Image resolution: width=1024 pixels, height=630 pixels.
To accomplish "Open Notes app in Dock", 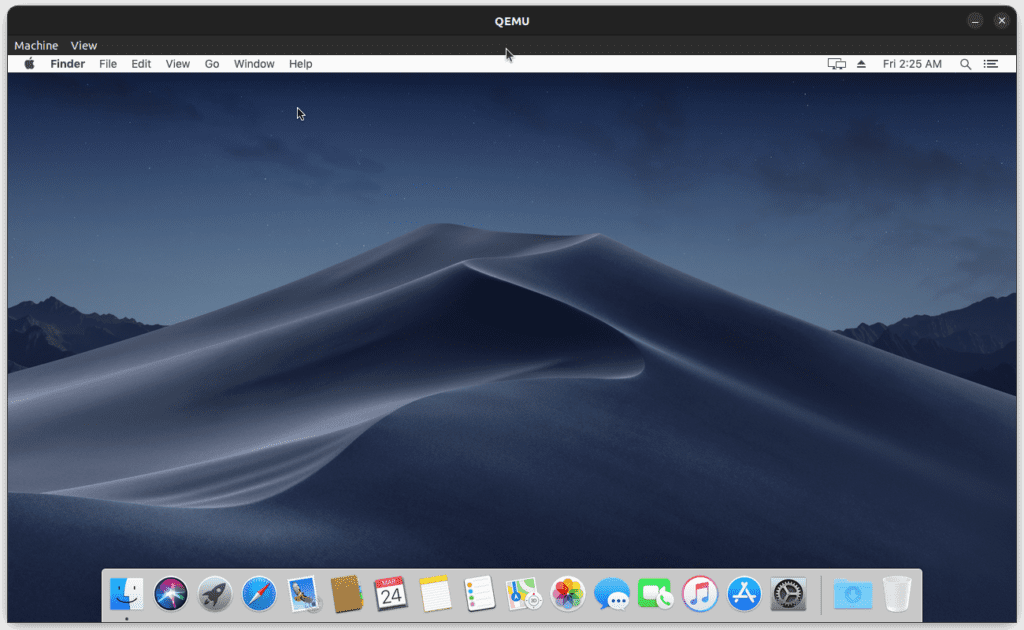I will tap(435, 594).
